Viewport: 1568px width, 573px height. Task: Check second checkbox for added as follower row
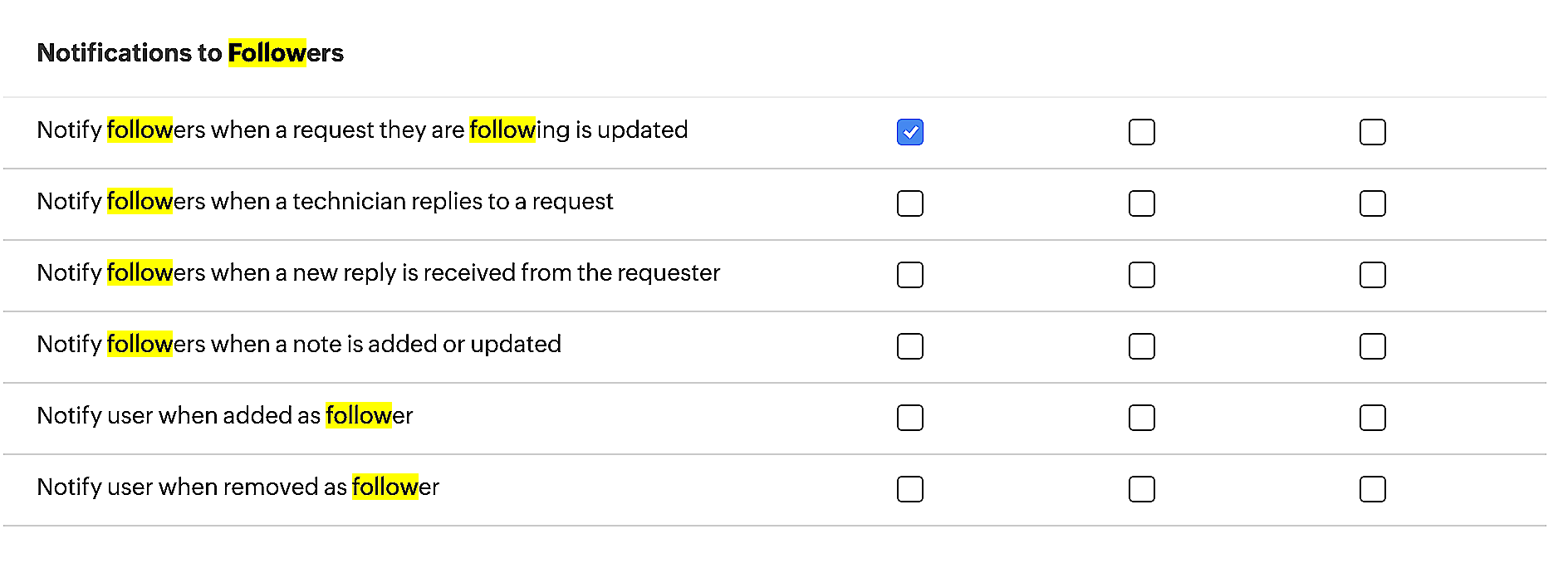pos(1142,418)
